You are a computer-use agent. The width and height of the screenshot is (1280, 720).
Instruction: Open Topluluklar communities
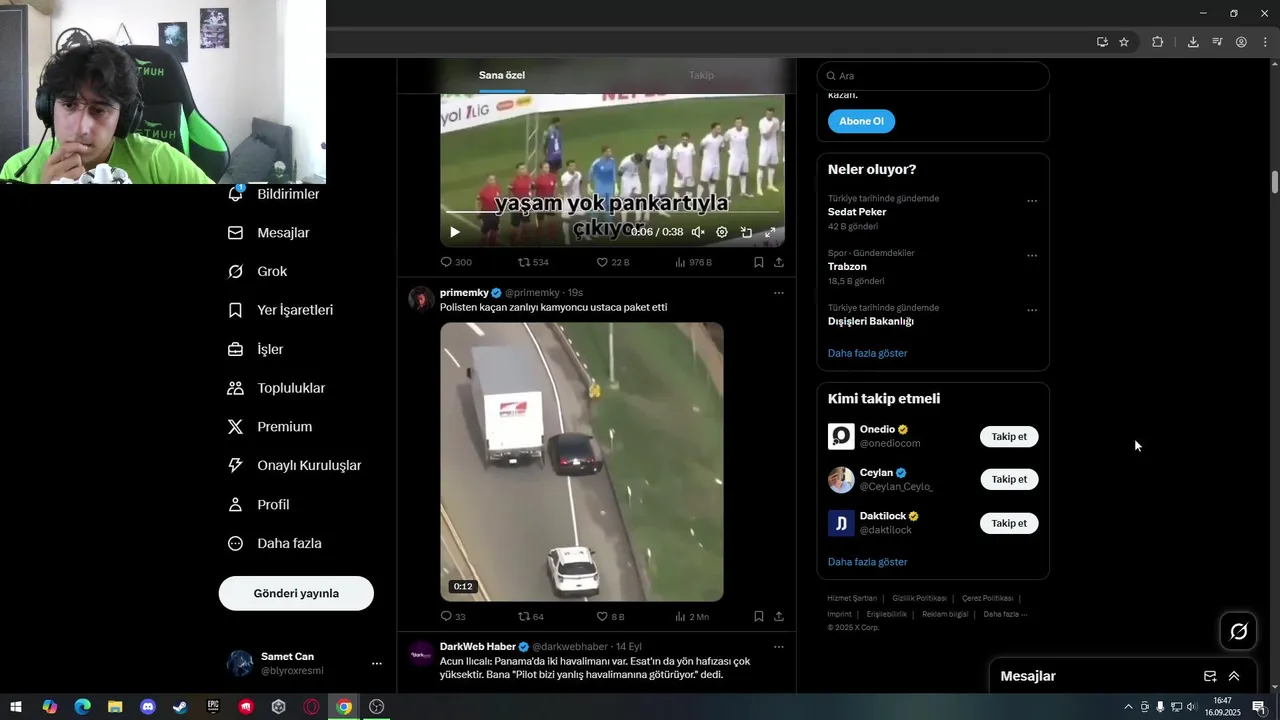click(x=276, y=388)
